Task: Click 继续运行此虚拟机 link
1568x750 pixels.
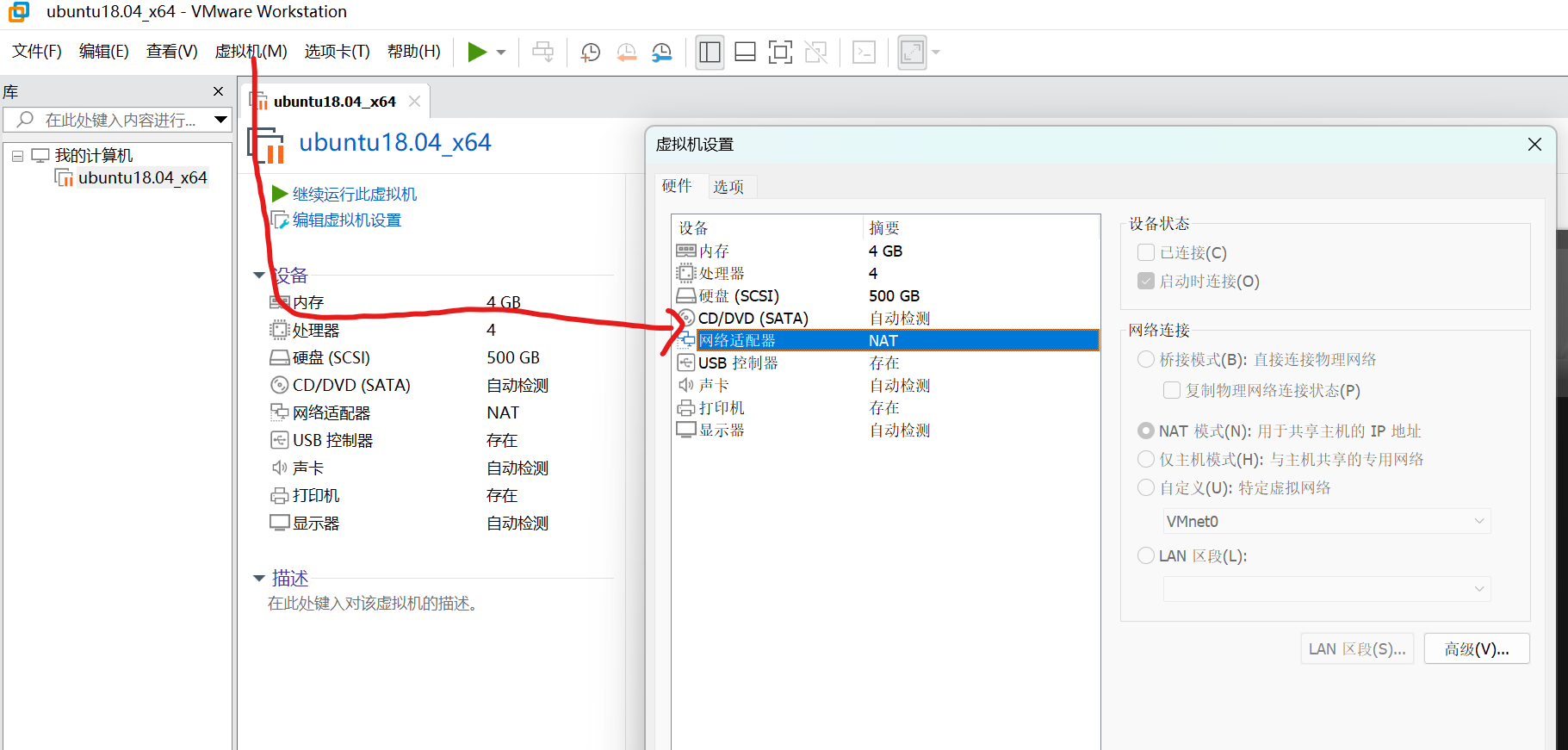Action: pos(354,194)
